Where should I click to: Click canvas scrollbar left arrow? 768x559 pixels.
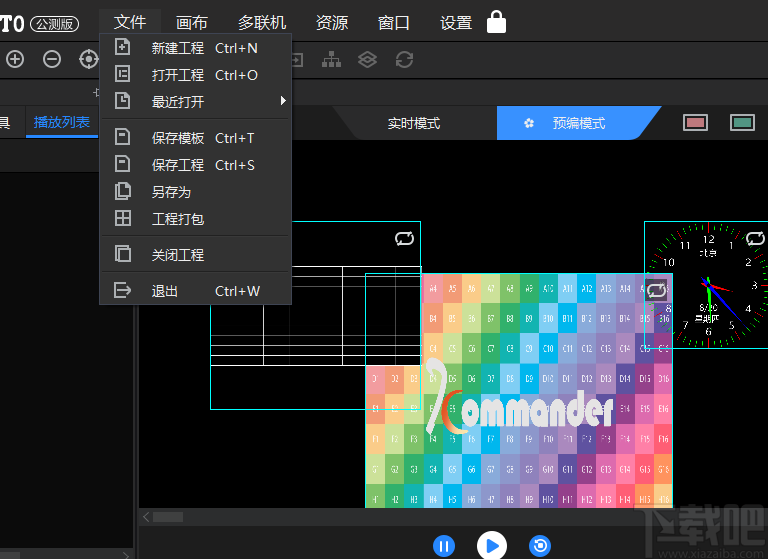146,517
